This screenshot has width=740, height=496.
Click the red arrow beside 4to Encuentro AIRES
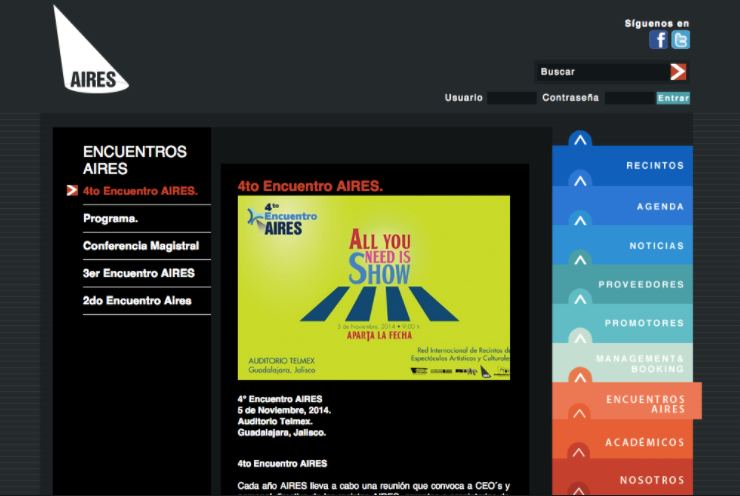coord(72,190)
